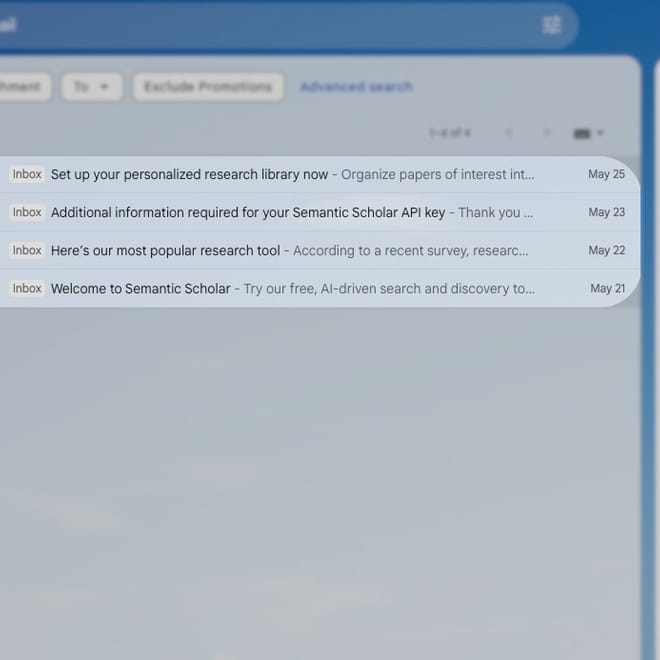Click the May 21 date
Screen dimensions: 660x660
[x=607, y=288]
